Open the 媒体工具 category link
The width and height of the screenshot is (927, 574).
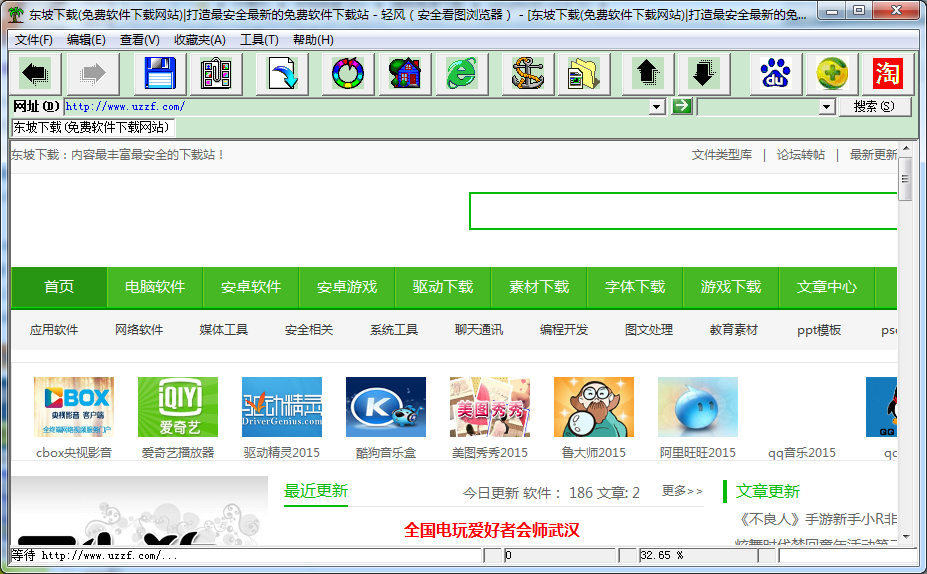pos(223,330)
